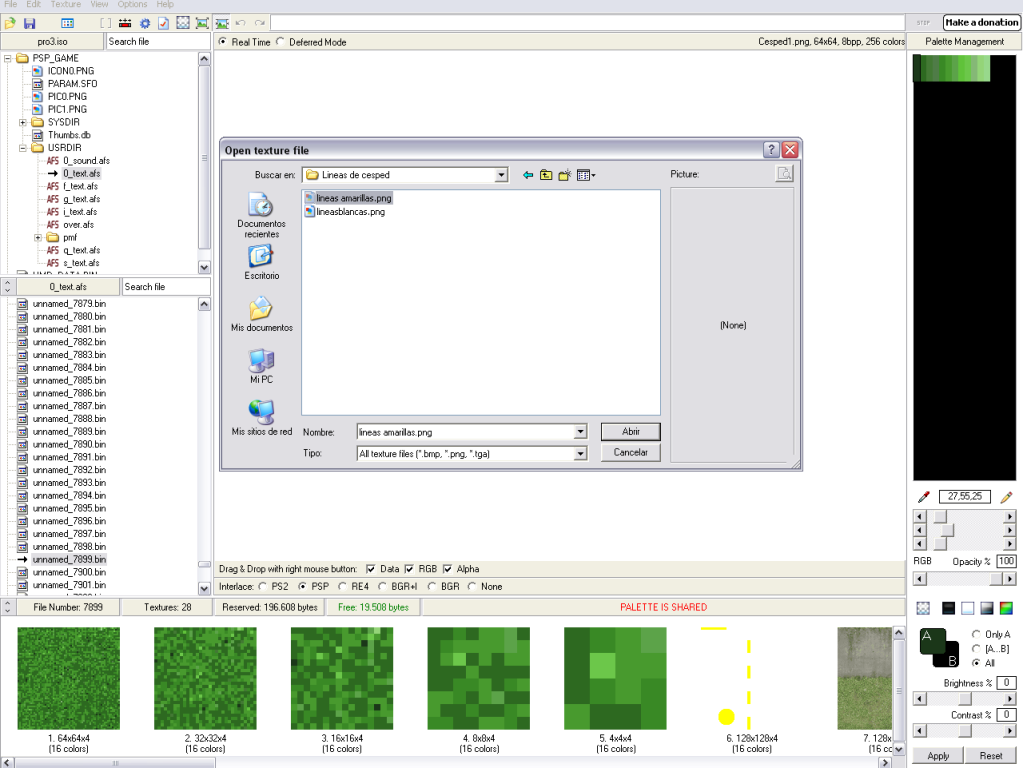
Task: Open Mi PC in places bar
Action: tap(262, 366)
